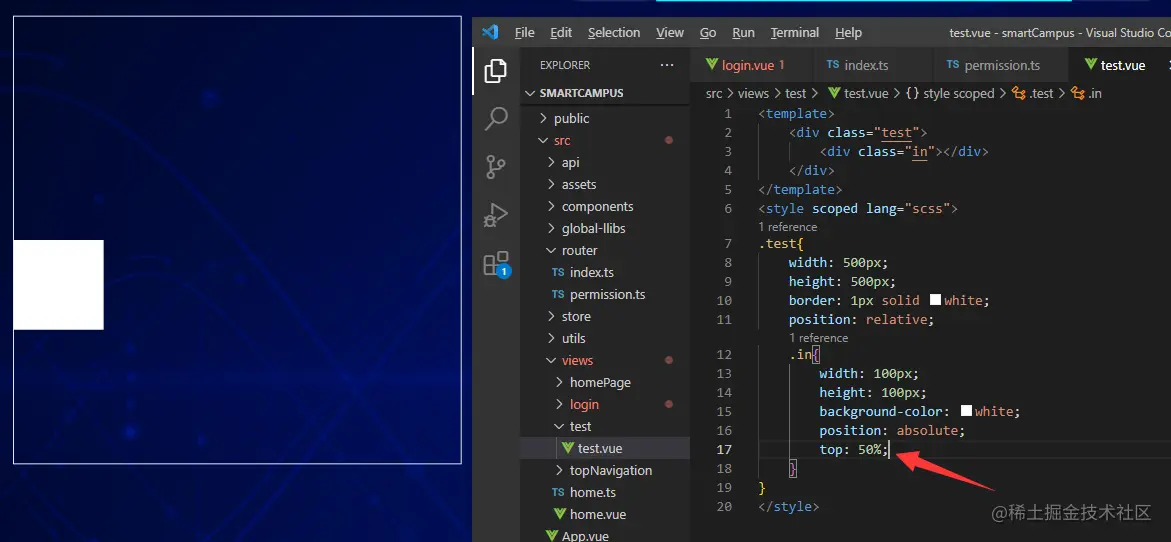The width and height of the screenshot is (1171, 542).
Task: Click the TS icon on permission.ts tab
Action: click(x=953, y=65)
